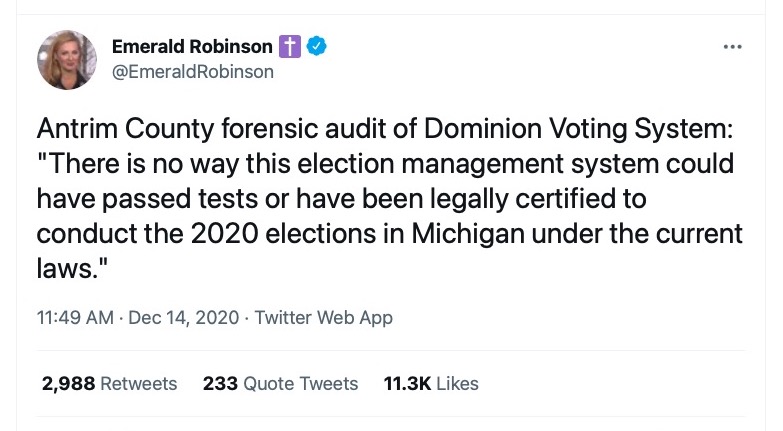Image resolution: width=783 pixels, height=431 pixels.
Task: View the 2,988 Retweets list
Action: point(109,384)
